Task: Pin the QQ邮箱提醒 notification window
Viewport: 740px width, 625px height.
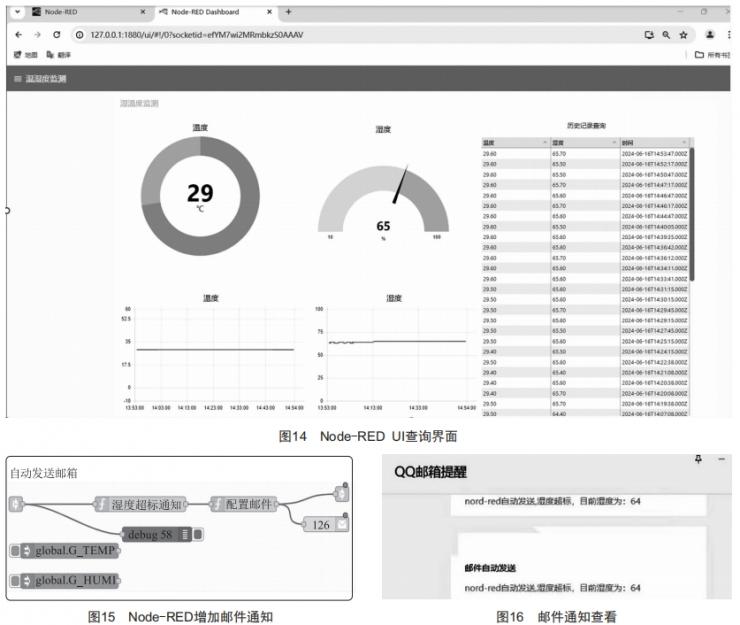Action: click(698, 459)
